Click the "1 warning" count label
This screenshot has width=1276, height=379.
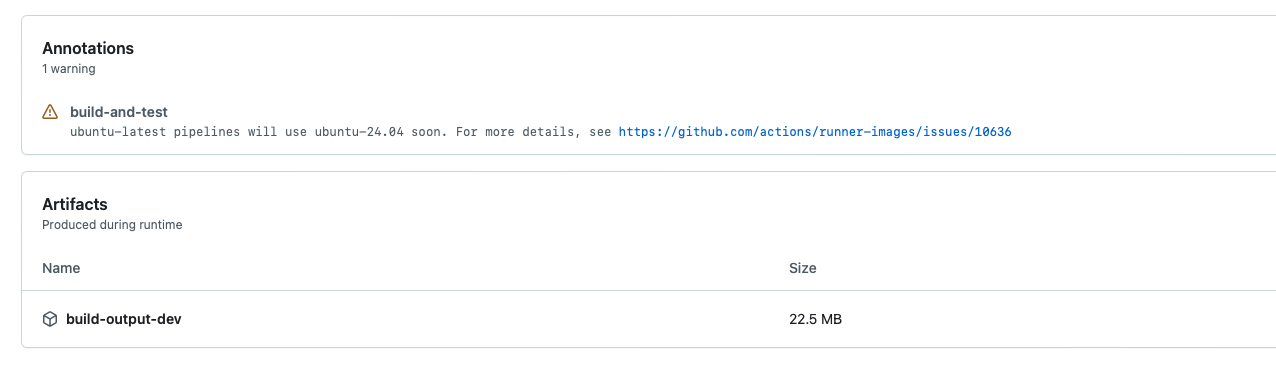69,69
